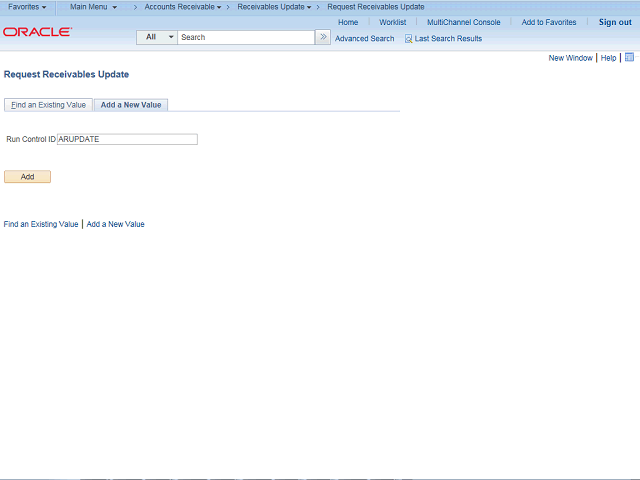
Task: Open the All search category dropdown
Action: point(157,37)
